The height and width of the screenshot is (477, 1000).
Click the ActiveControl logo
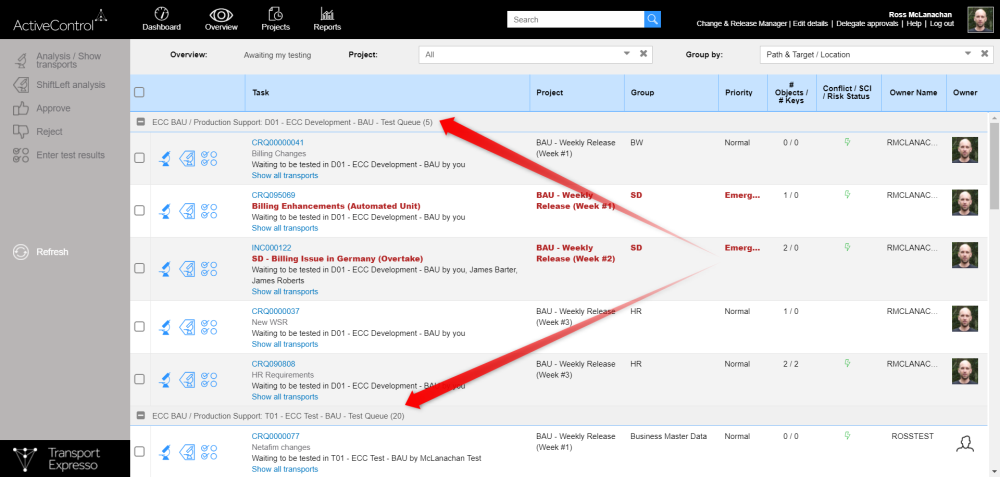click(59, 20)
